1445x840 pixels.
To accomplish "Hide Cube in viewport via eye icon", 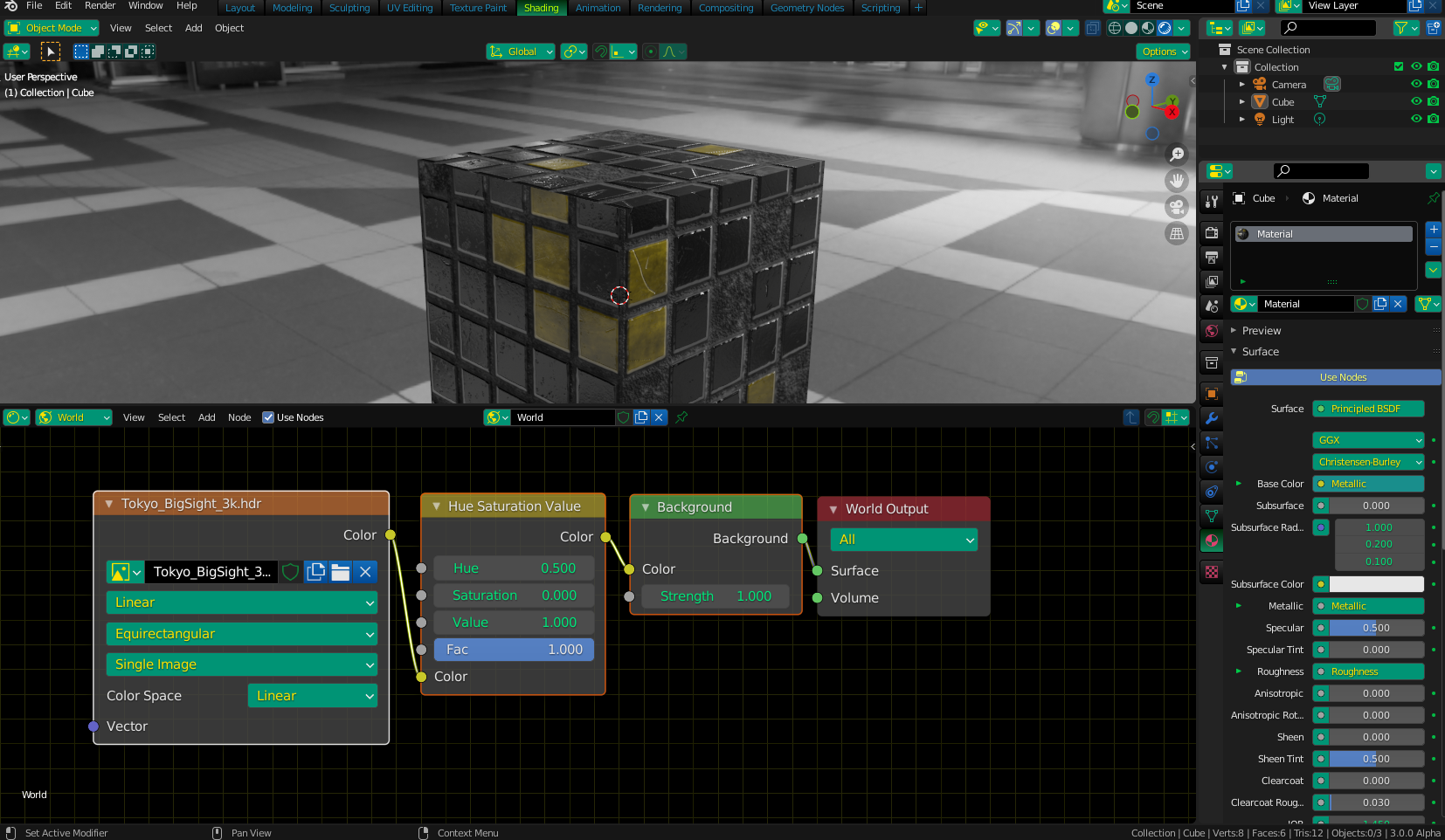I will (x=1416, y=102).
